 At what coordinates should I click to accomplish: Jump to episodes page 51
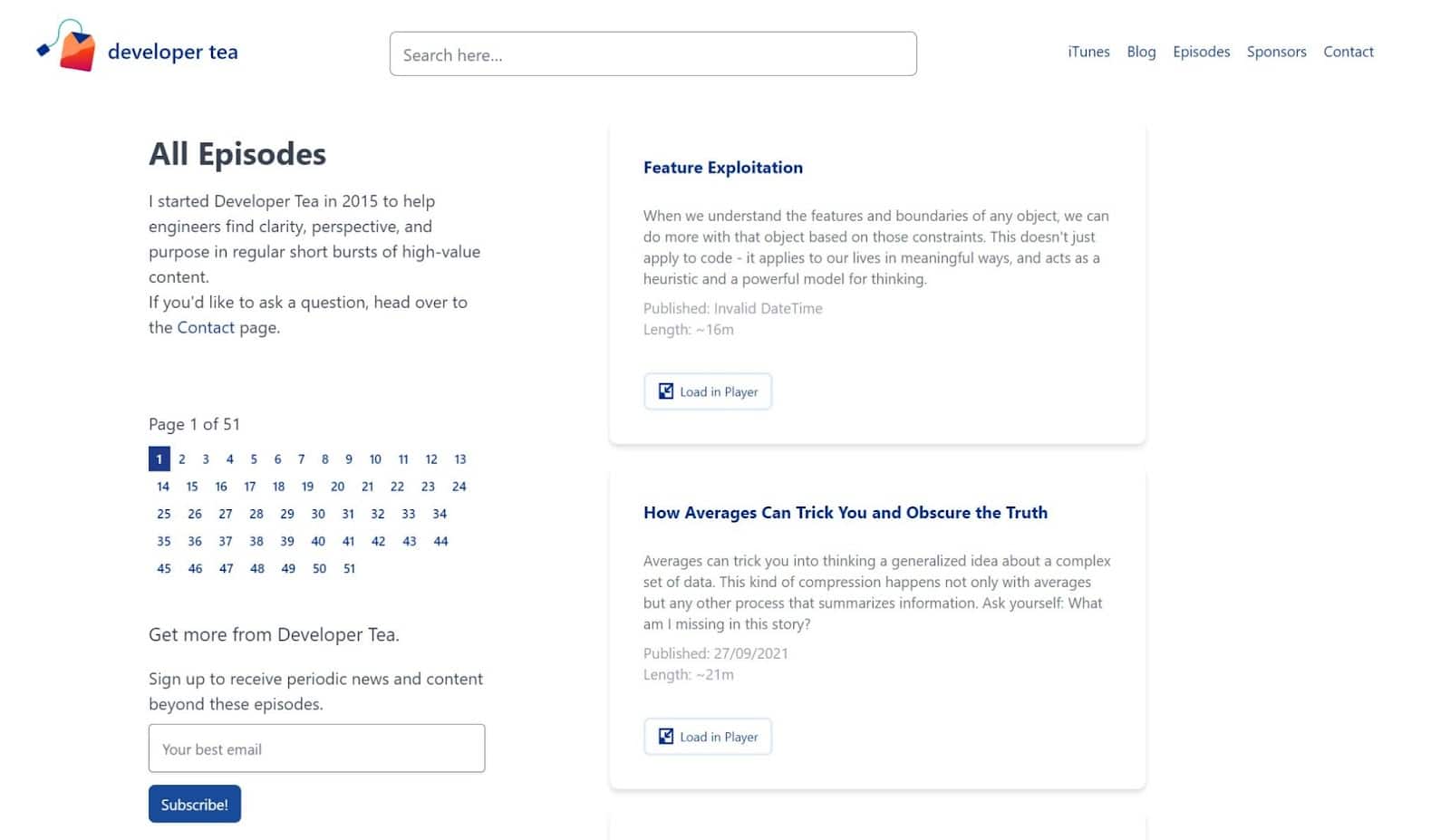[349, 569]
